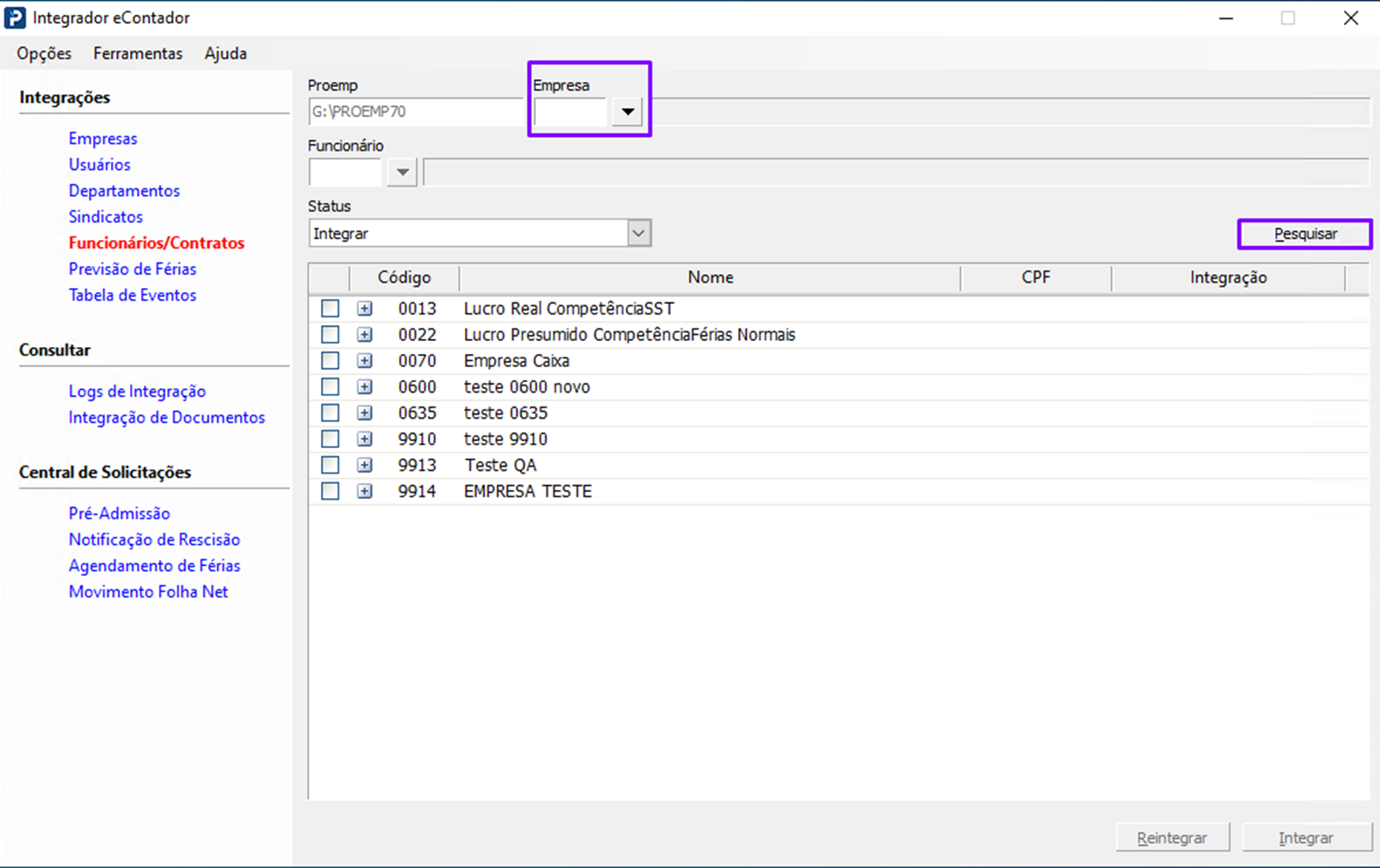Click the Empresa code input field
1380x868 pixels.
pyautogui.click(x=570, y=112)
